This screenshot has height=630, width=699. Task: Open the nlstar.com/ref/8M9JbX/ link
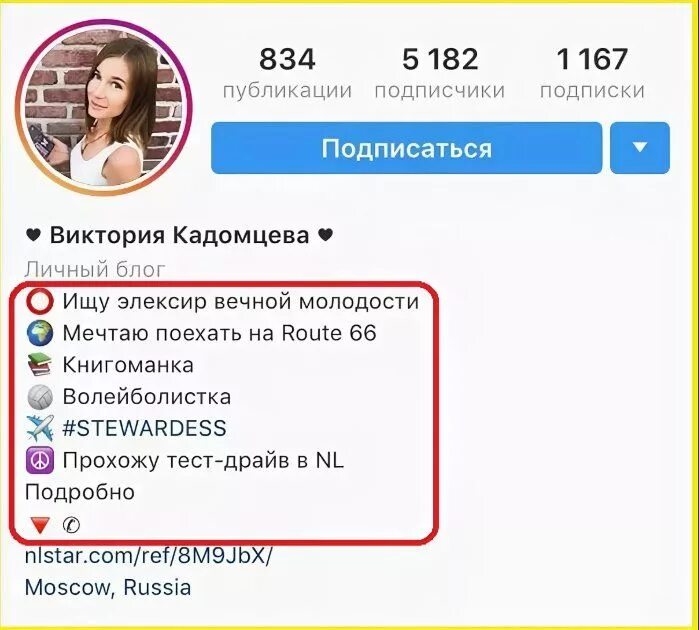coord(148,556)
